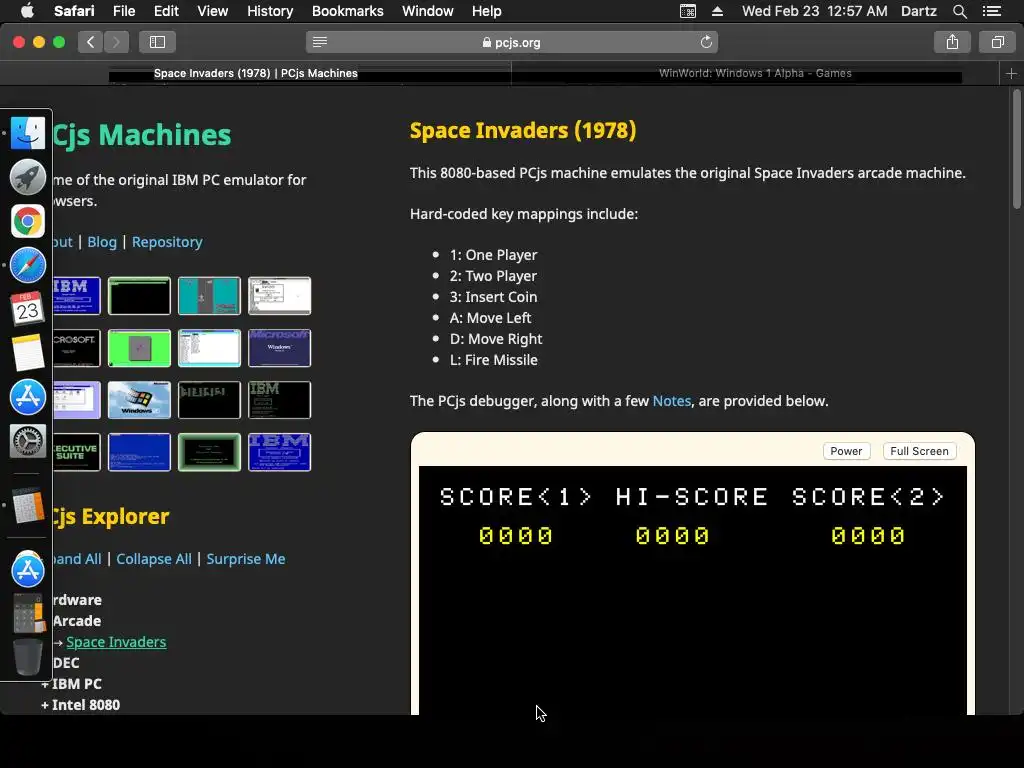Click the page vertical scrollbar
This screenshot has width=1024, height=768.
coord(1016,150)
